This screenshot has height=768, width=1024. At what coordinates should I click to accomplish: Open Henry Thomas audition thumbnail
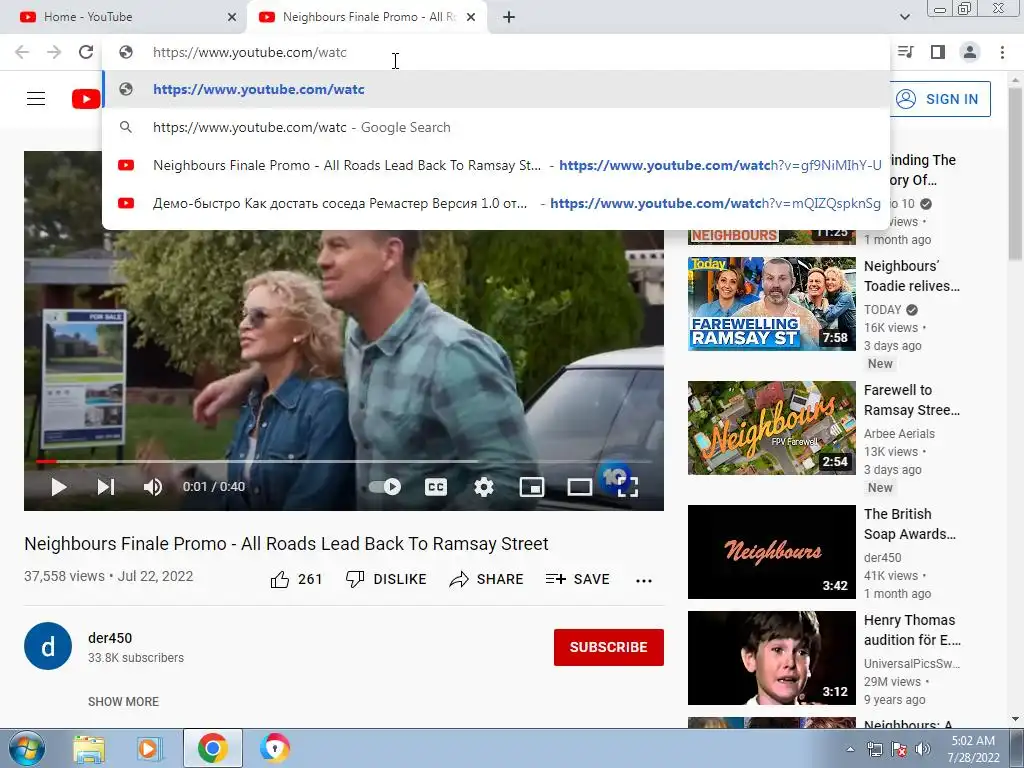coord(771,658)
